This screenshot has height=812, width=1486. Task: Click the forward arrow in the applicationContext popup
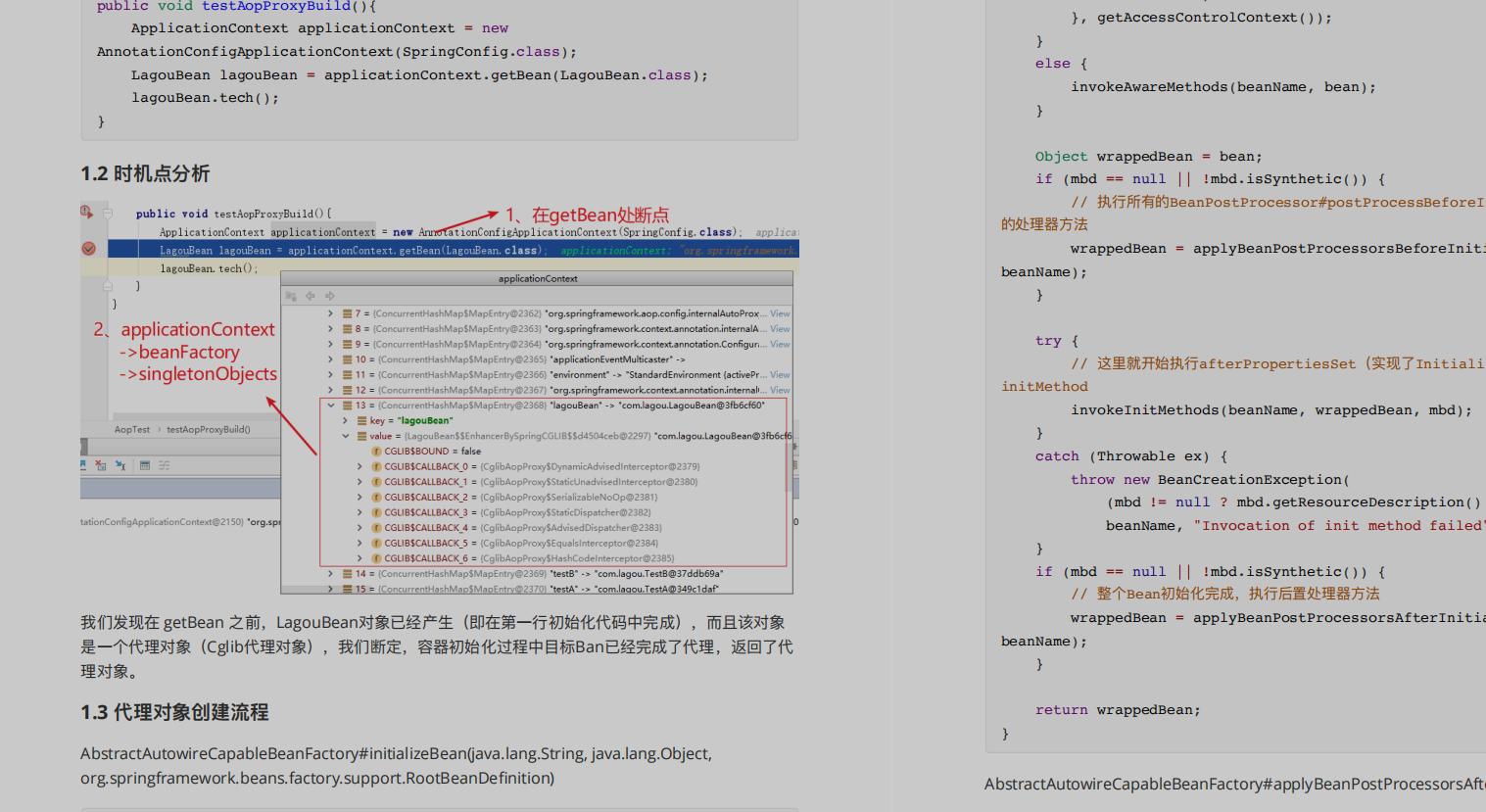coord(329,296)
